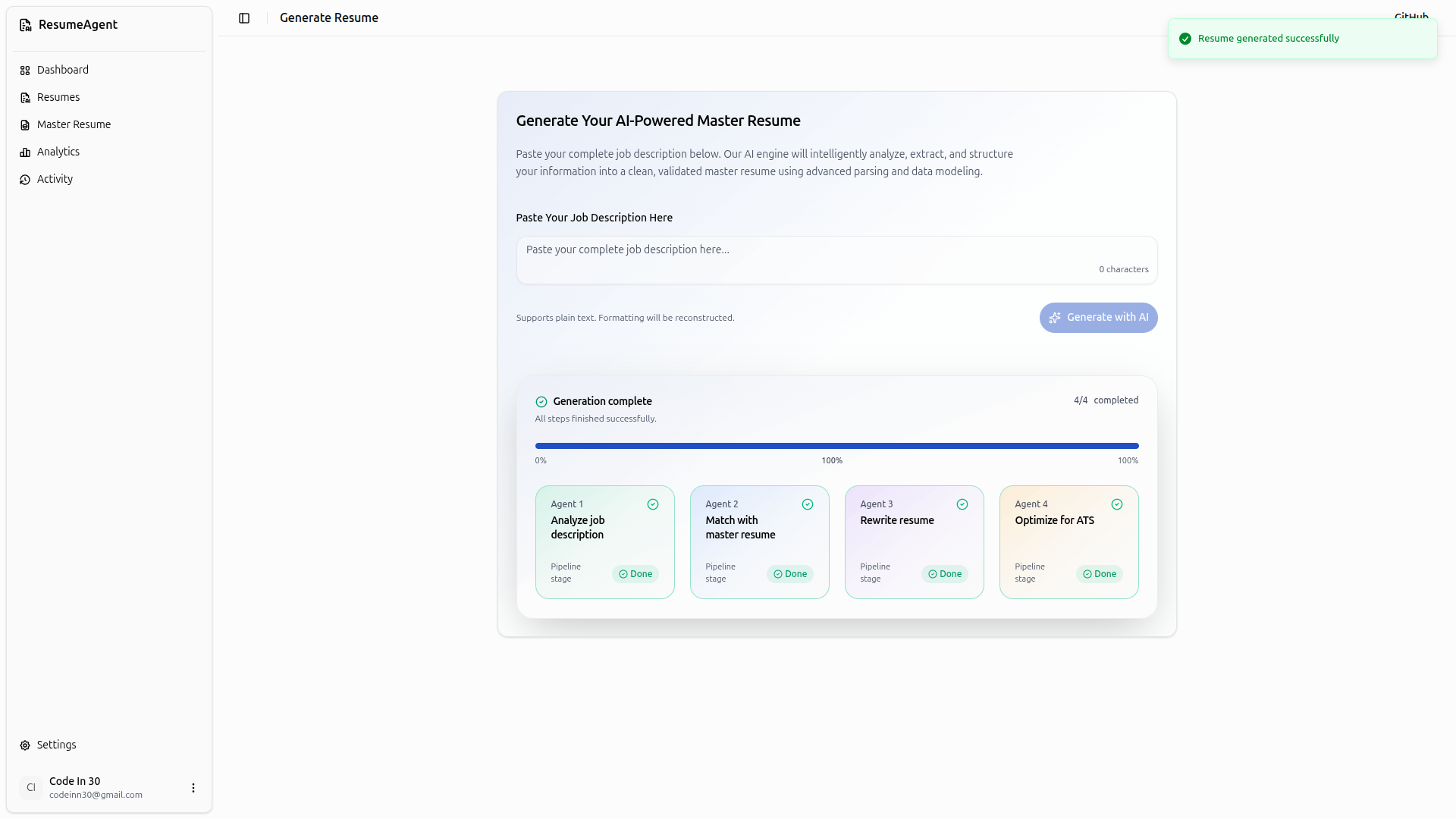Click the green success toast check icon
The height and width of the screenshot is (819, 1456).
pyautogui.click(x=1185, y=39)
